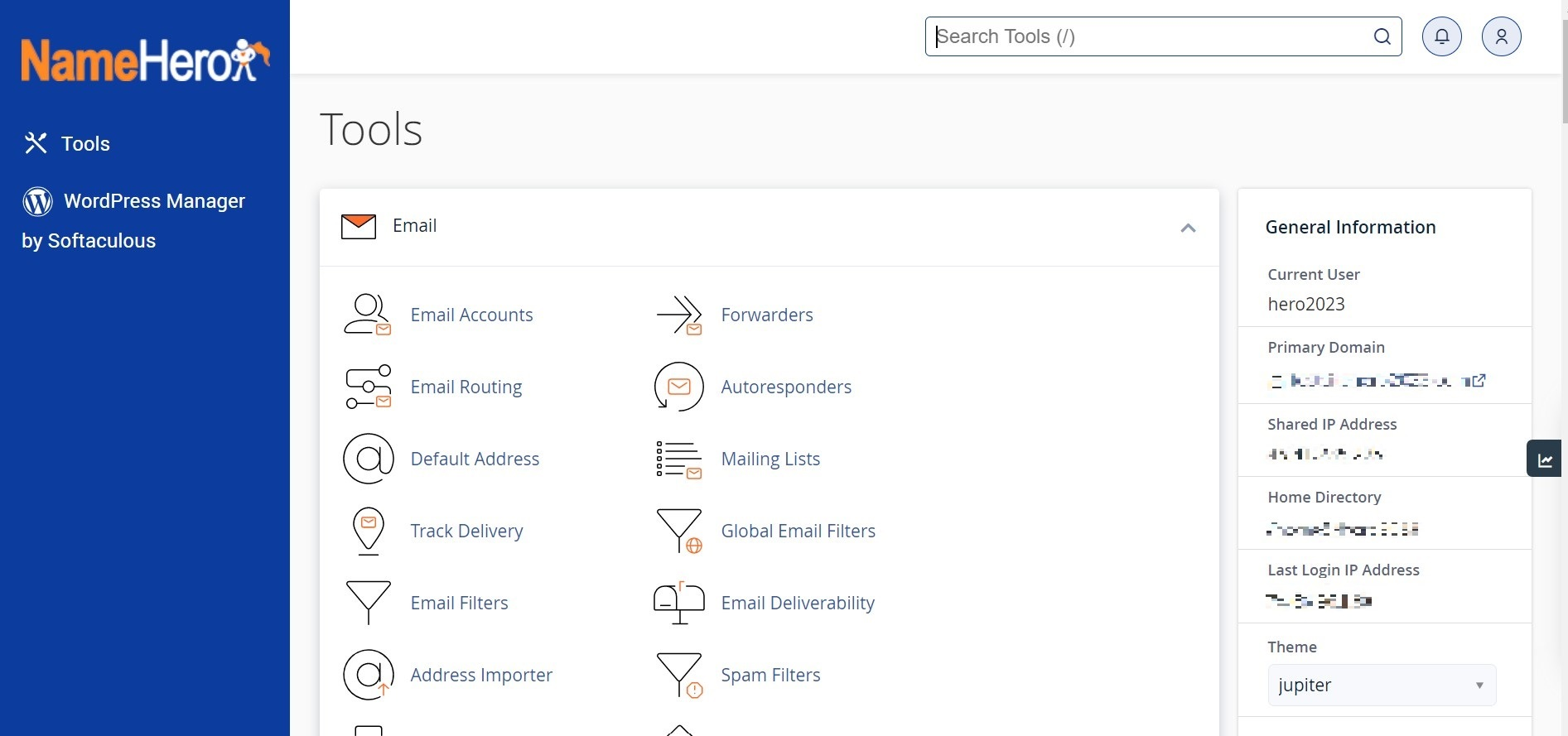Open Track Delivery pin icon
Screen dimensions: 1568x736
(368, 531)
